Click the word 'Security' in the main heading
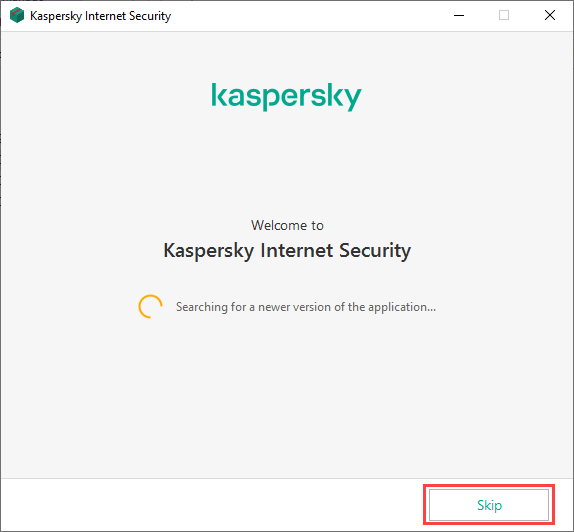Viewport: 574px width, 532px height. coord(375,251)
